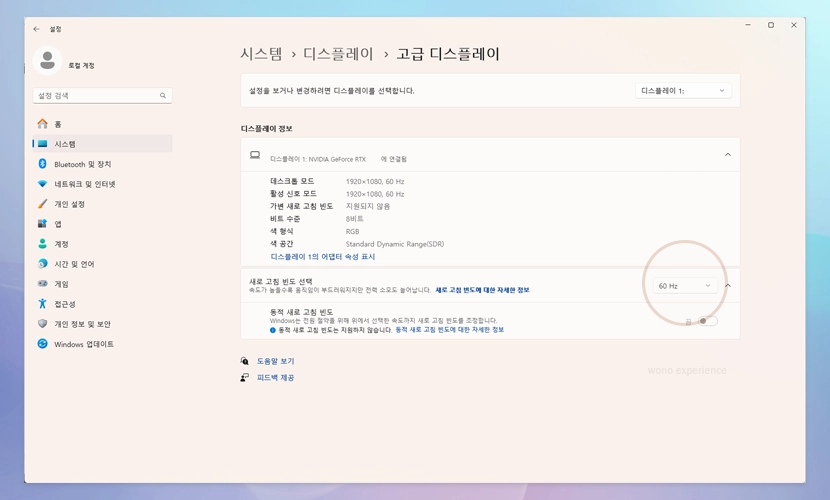Collapse the refresh rate selection section
The height and width of the screenshot is (500, 830).
point(728,286)
